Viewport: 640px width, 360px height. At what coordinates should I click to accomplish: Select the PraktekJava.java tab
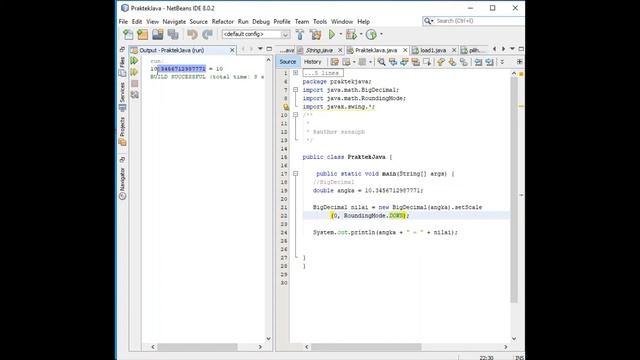pyautogui.click(x=376, y=50)
